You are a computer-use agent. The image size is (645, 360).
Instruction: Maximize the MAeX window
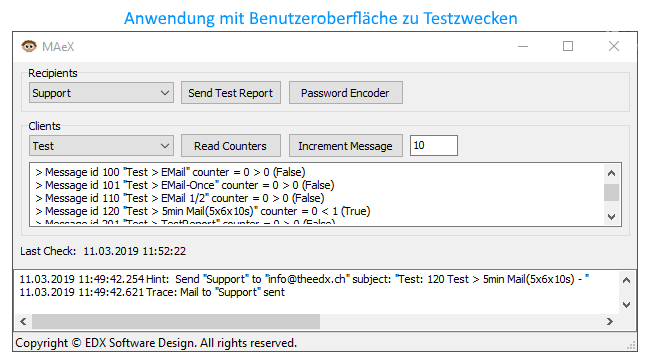[x=568, y=46]
